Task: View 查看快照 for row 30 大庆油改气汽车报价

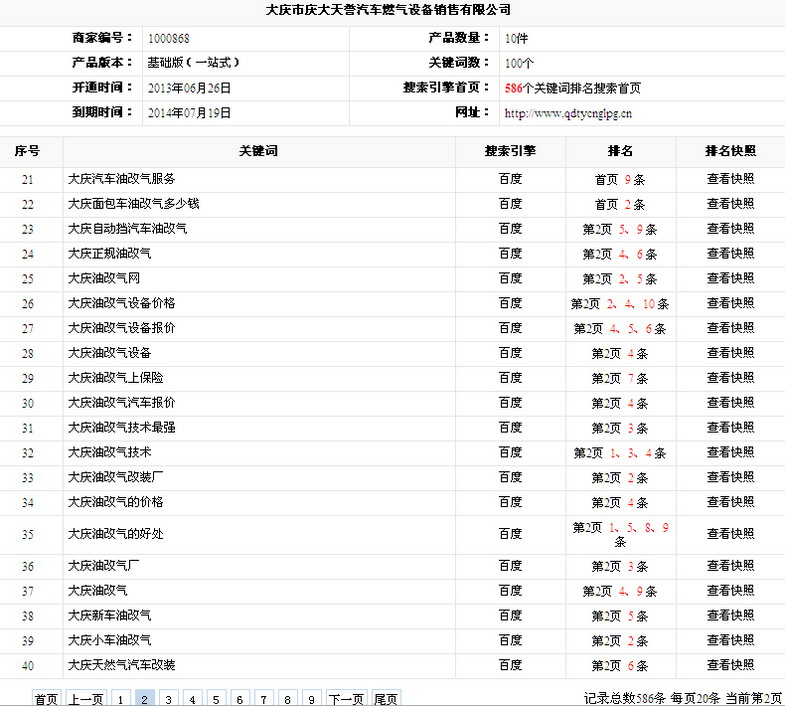Action: click(x=730, y=403)
